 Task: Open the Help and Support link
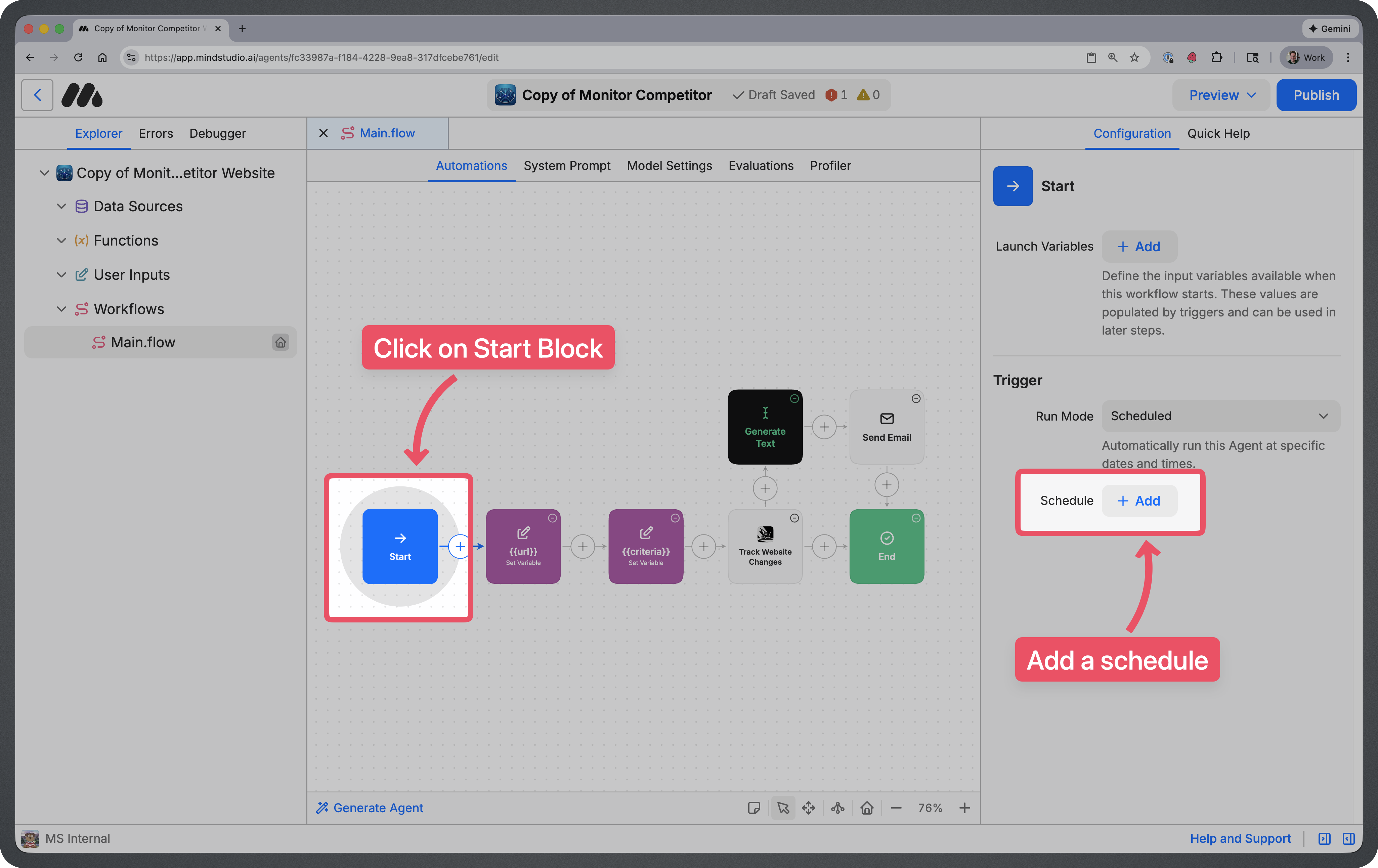pyautogui.click(x=1240, y=838)
